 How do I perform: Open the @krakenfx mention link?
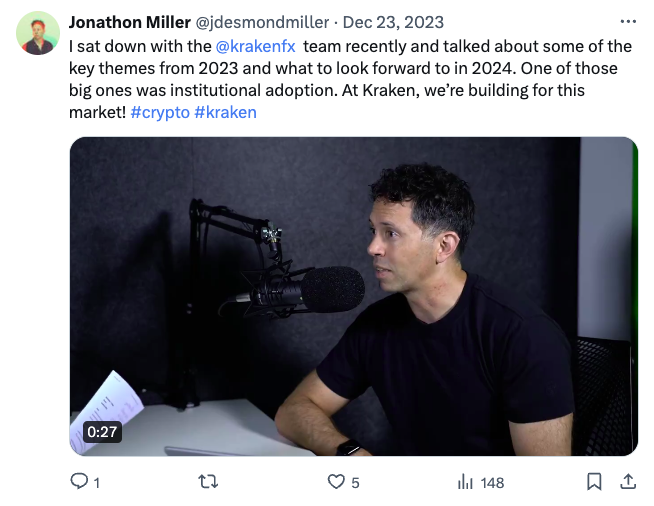point(256,46)
